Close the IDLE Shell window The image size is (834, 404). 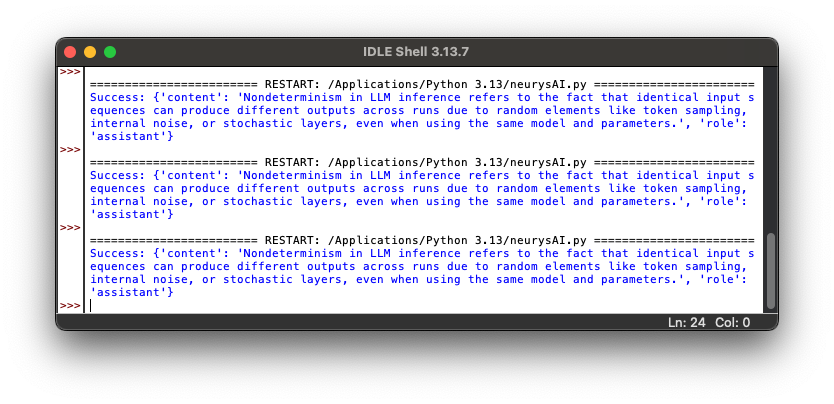(x=70, y=52)
